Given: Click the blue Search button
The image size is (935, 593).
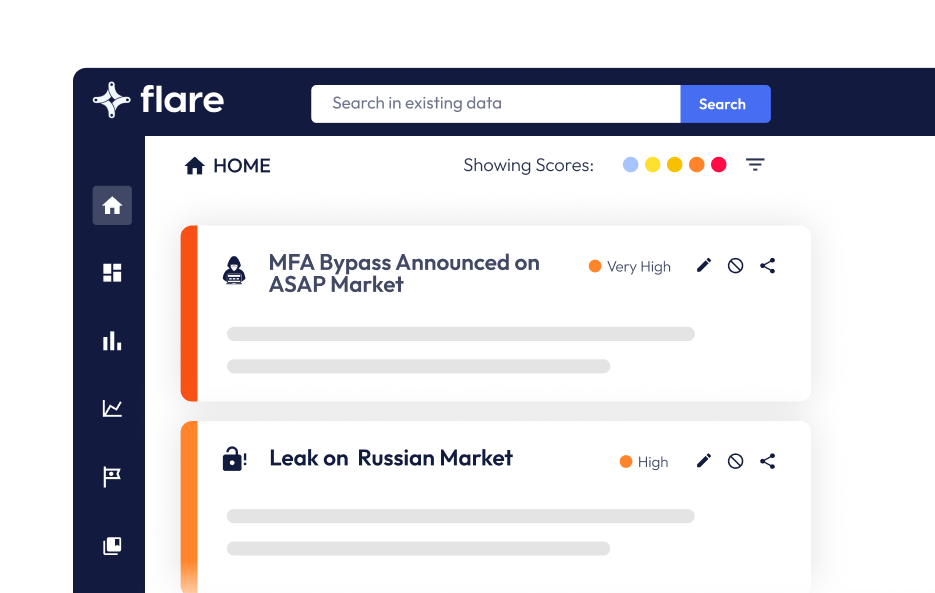Looking at the screenshot, I should 725,104.
